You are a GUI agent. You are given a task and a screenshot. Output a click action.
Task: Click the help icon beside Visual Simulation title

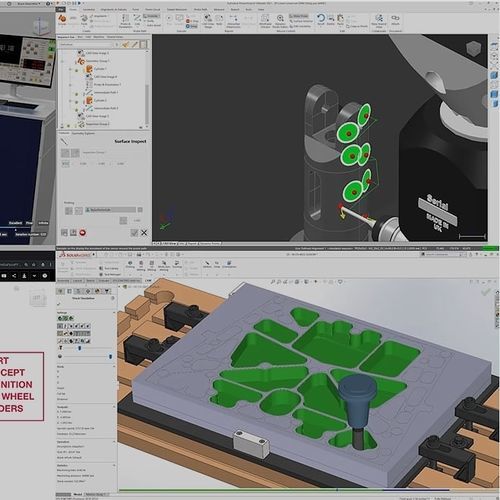pos(113,298)
